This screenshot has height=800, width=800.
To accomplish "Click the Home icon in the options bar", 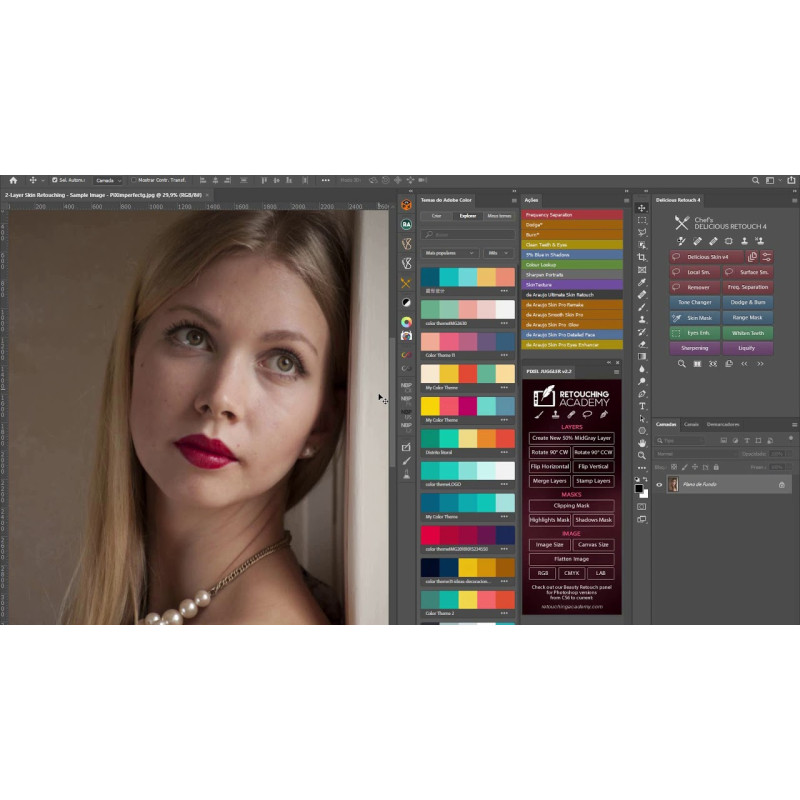I will coord(13,180).
